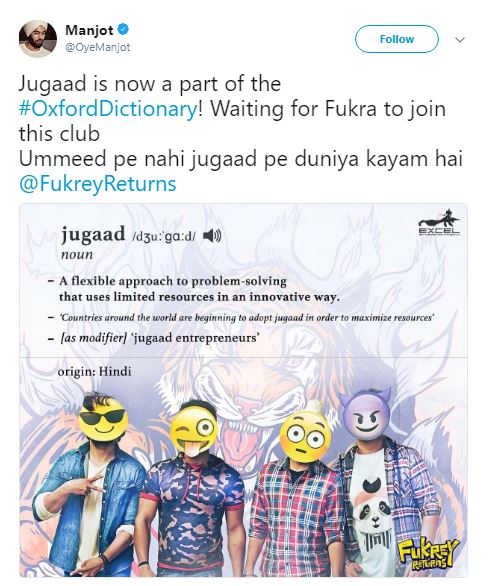Open the @FukreyReturns mention link

coord(98,184)
